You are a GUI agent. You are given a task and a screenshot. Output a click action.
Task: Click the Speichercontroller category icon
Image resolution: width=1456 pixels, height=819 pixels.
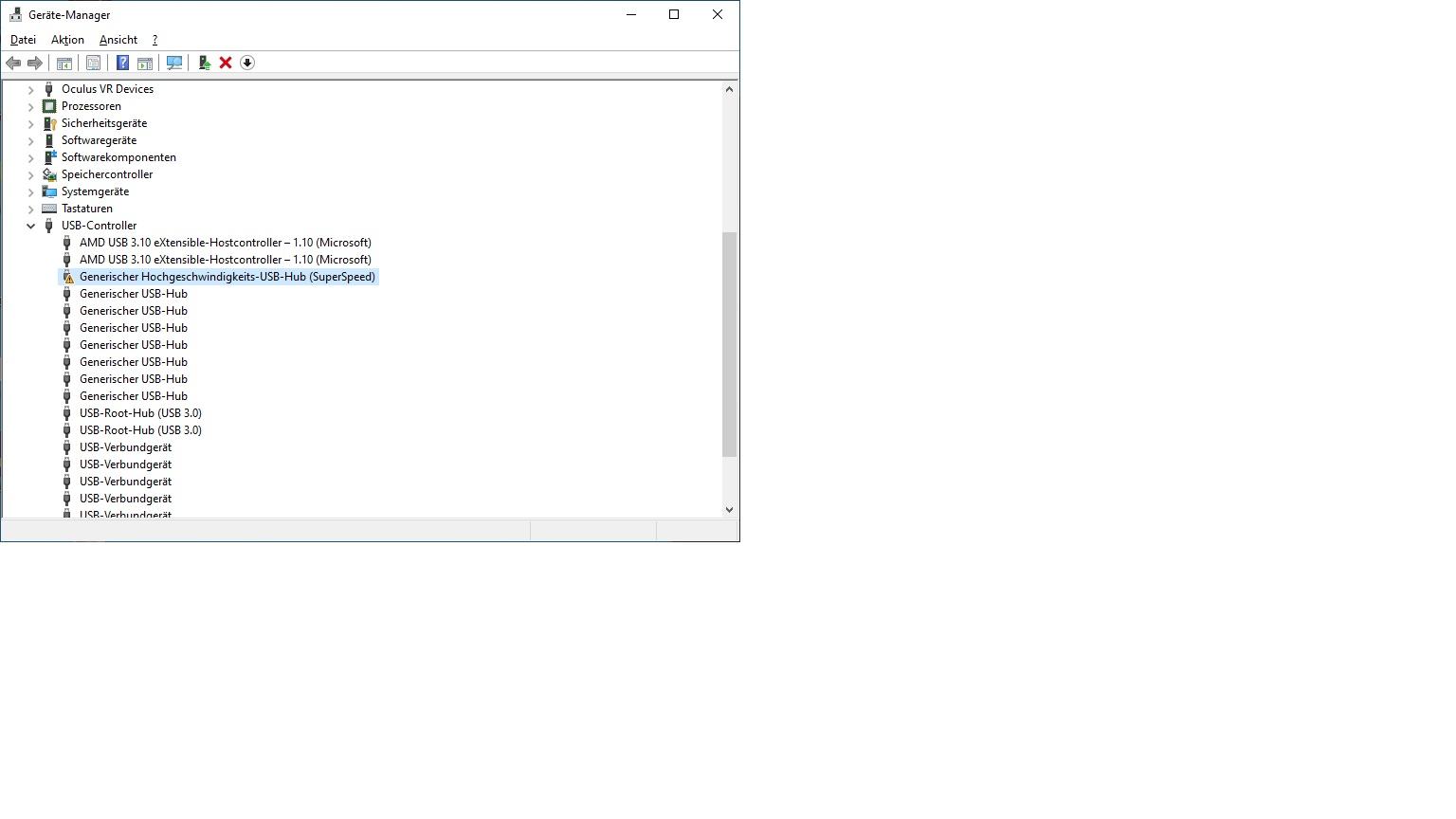[x=49, y=174]
